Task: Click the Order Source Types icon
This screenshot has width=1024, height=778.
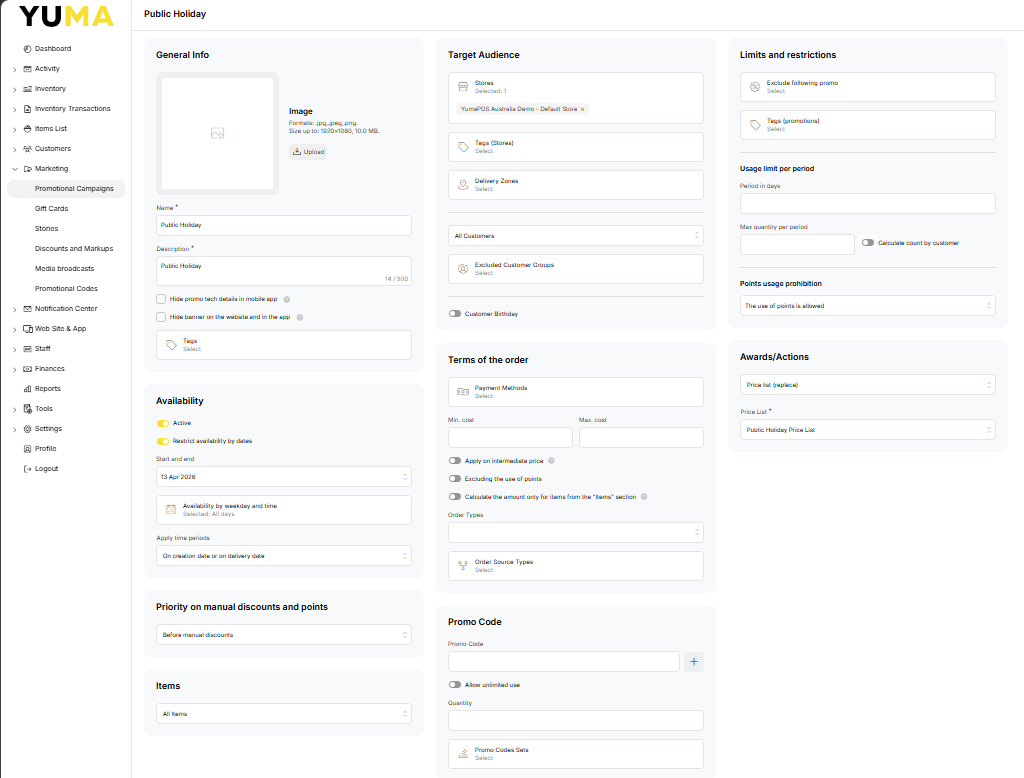Action: 463,566
